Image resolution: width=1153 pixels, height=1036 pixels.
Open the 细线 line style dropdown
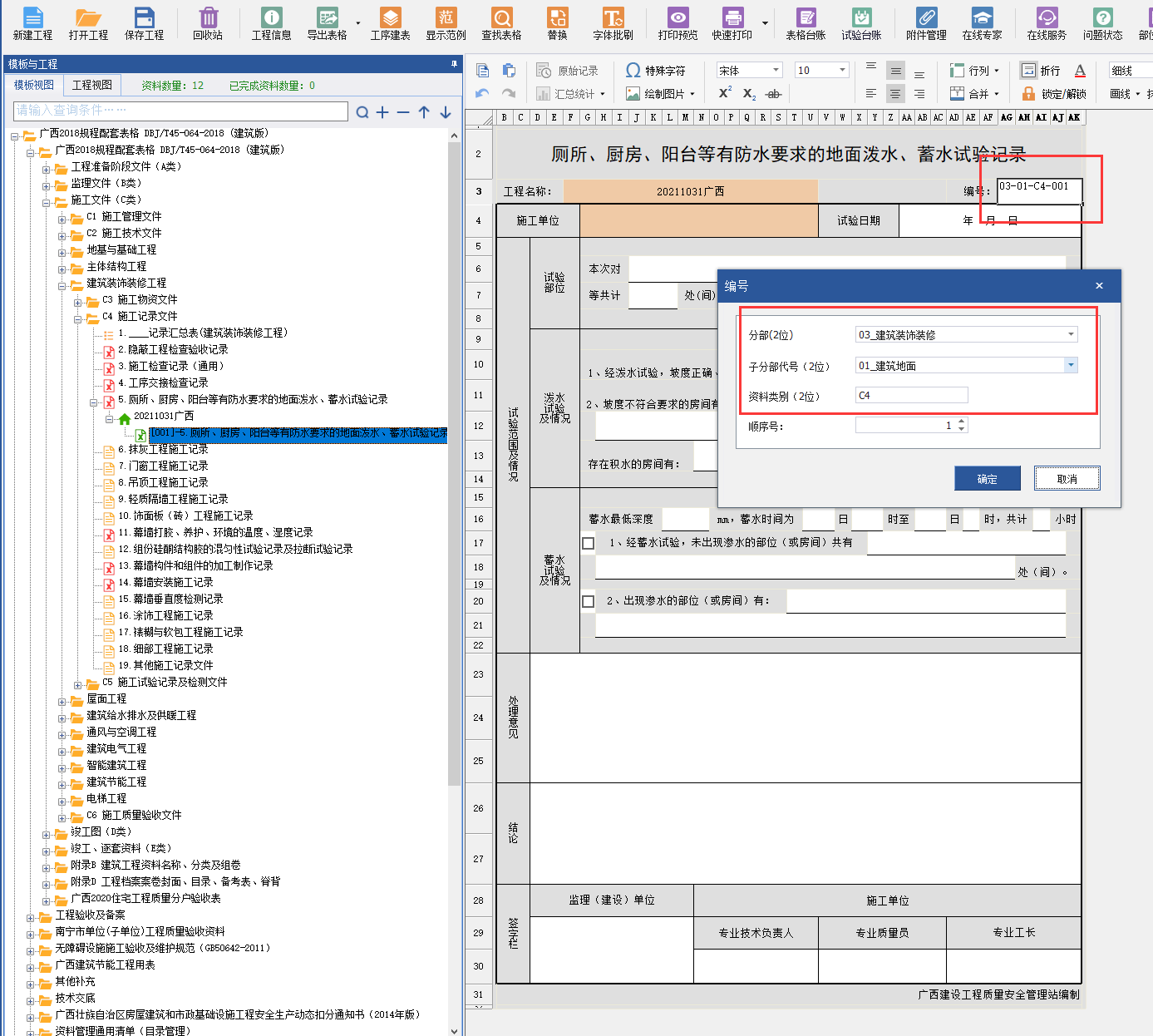[x=1131, y=71]
